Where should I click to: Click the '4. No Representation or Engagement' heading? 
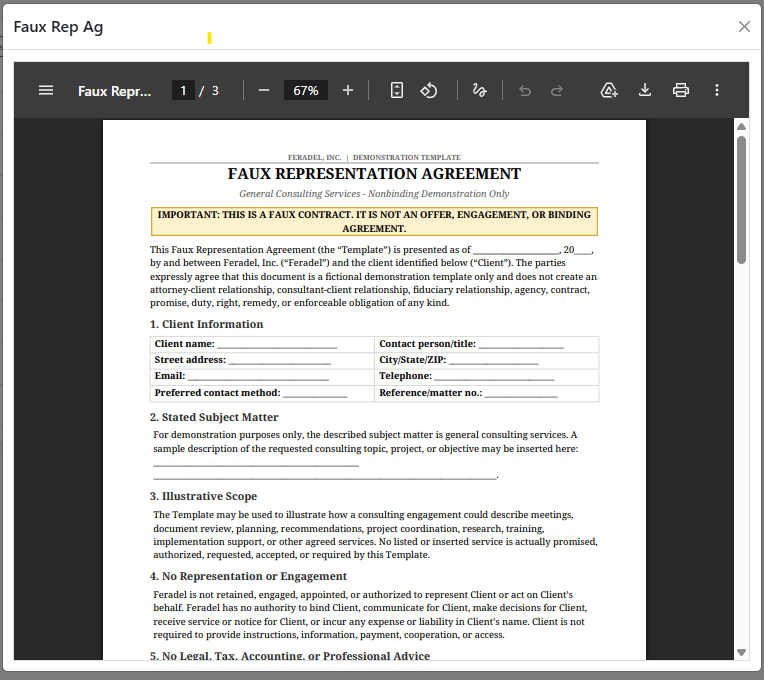pos(248,576)
